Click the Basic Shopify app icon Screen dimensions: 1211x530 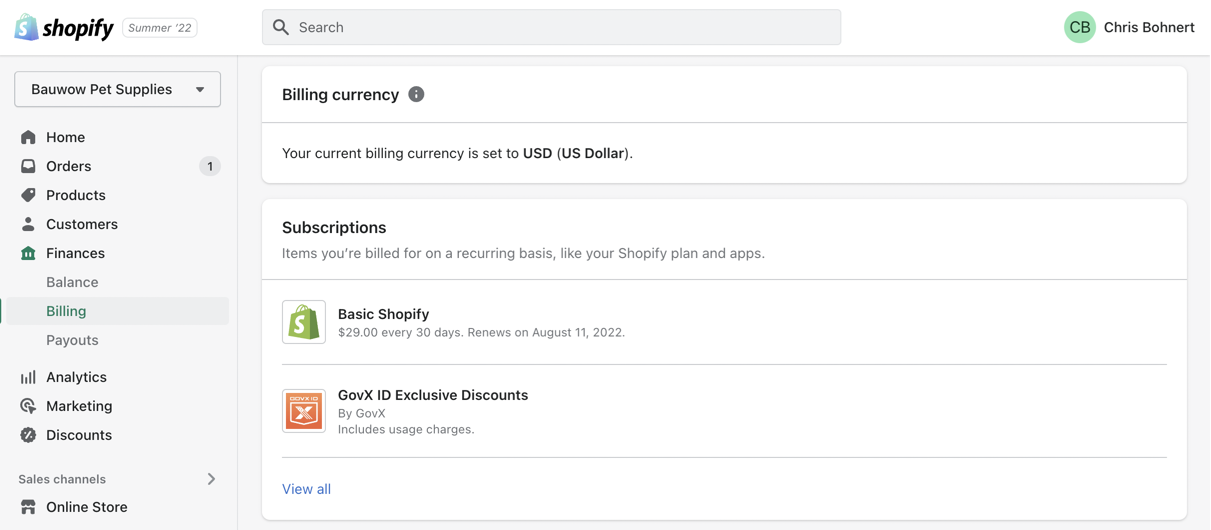[x=304, y=322]
